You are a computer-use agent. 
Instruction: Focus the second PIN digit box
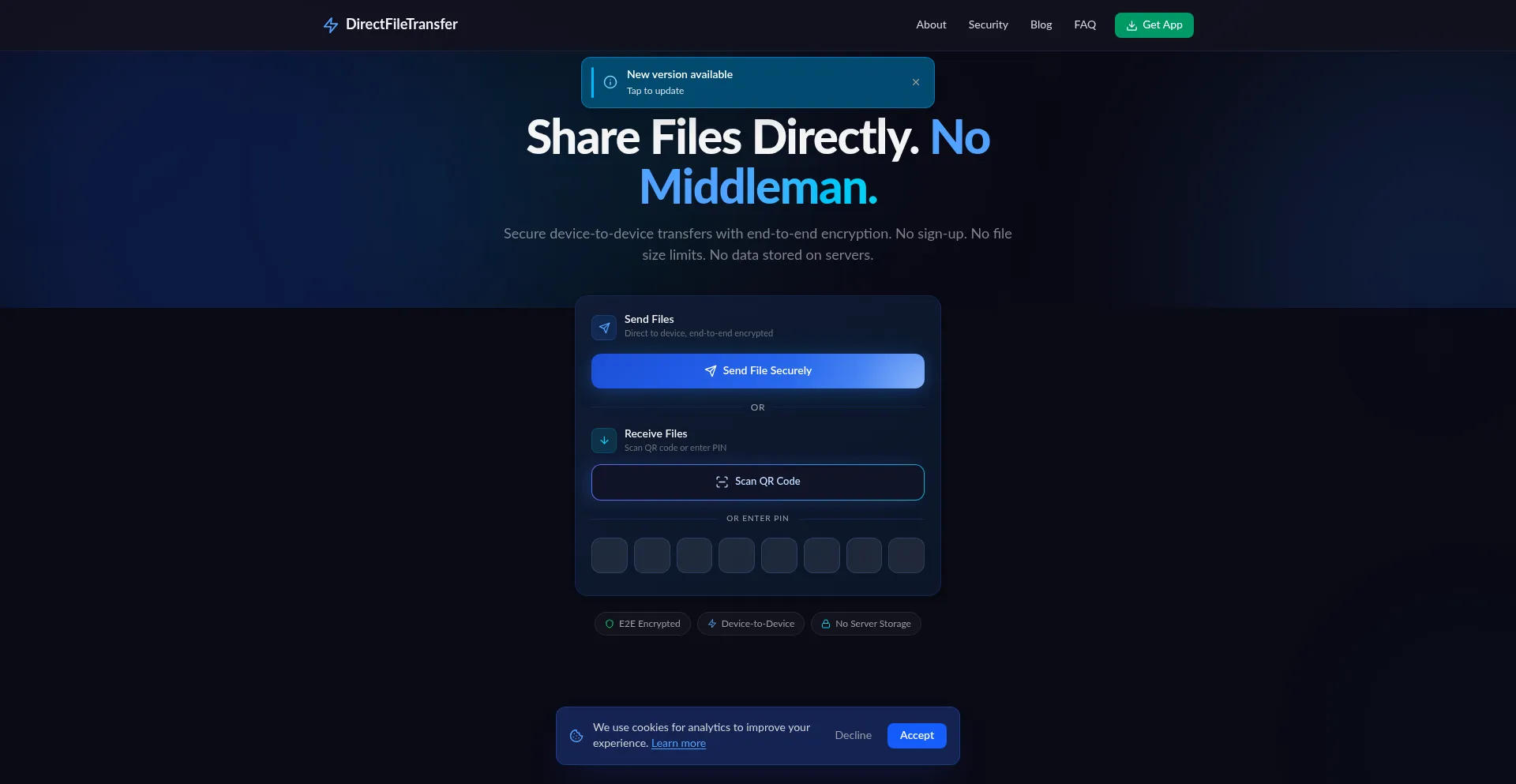651,556
